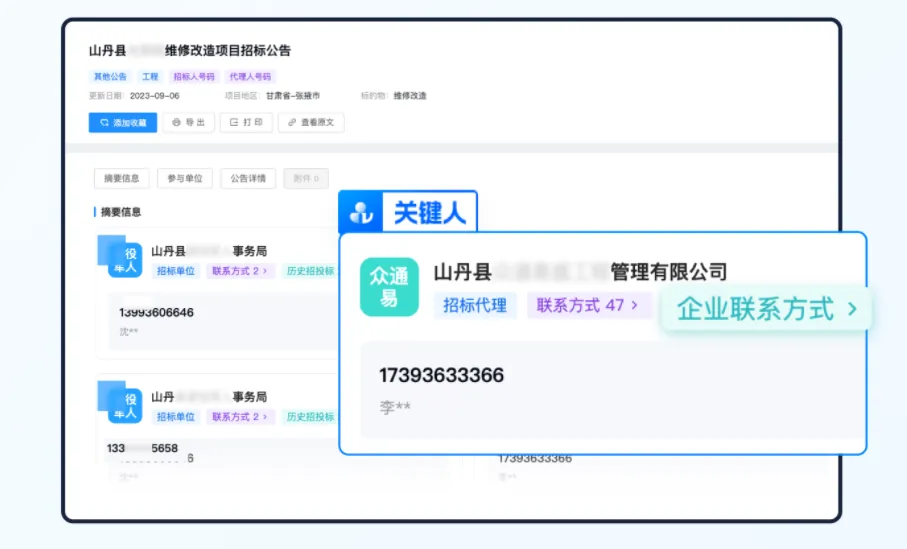Click the 摘要信息 section heading
The height and width of the screenshot is (549, 907).
[x=121, y=212]
